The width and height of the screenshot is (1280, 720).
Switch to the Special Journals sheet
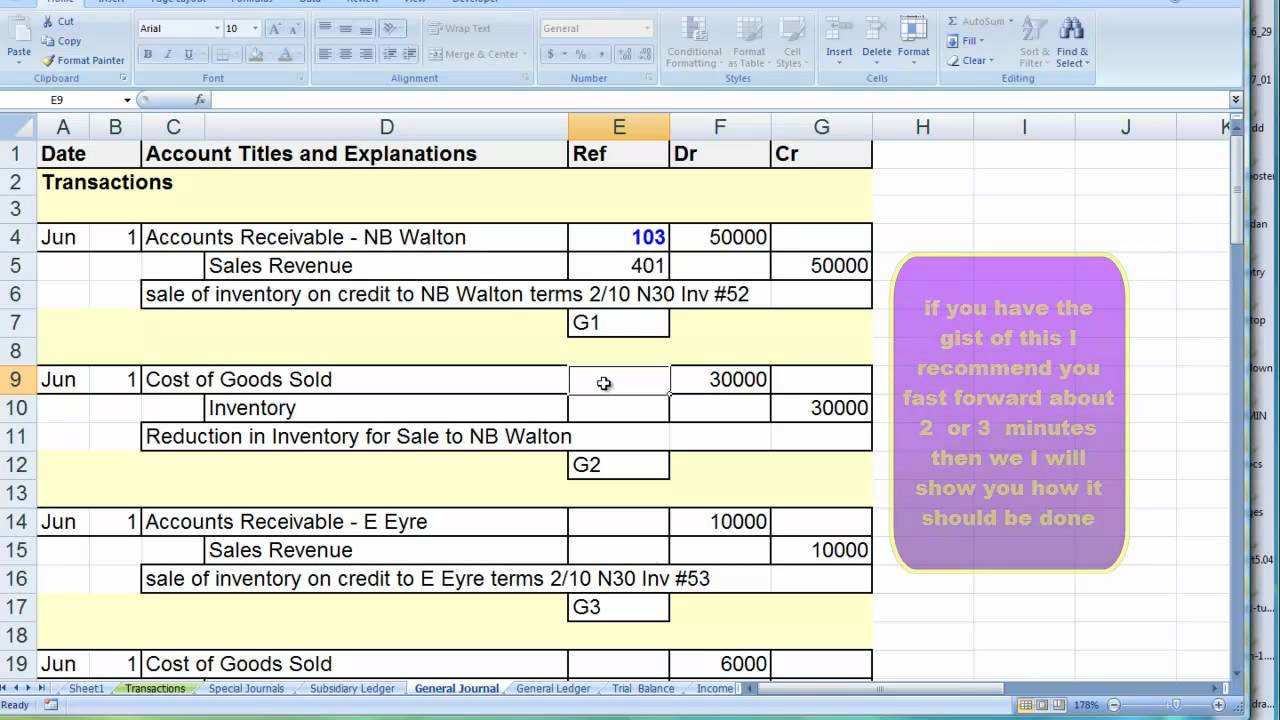(246, 689)
